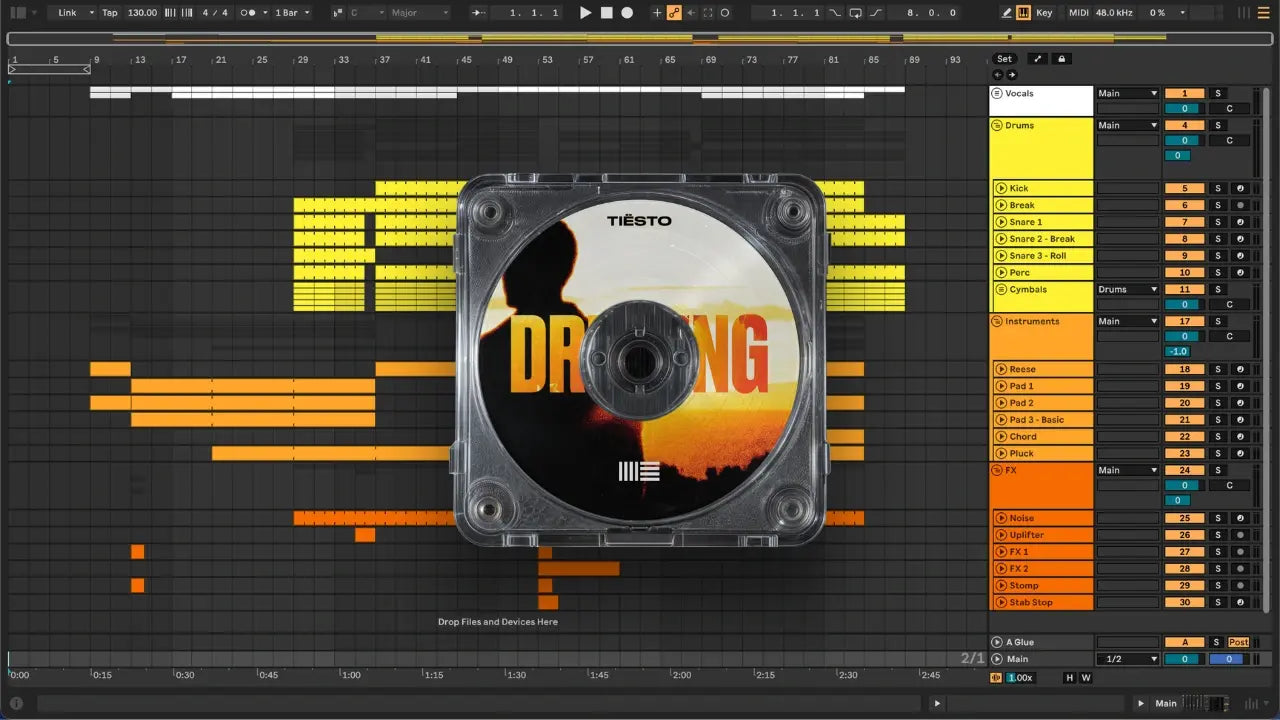Screen dimensions: 1280x720
Task: Open the metronome settings dropdown arrow
Action: pyautogui.click(x=264, y=13)
